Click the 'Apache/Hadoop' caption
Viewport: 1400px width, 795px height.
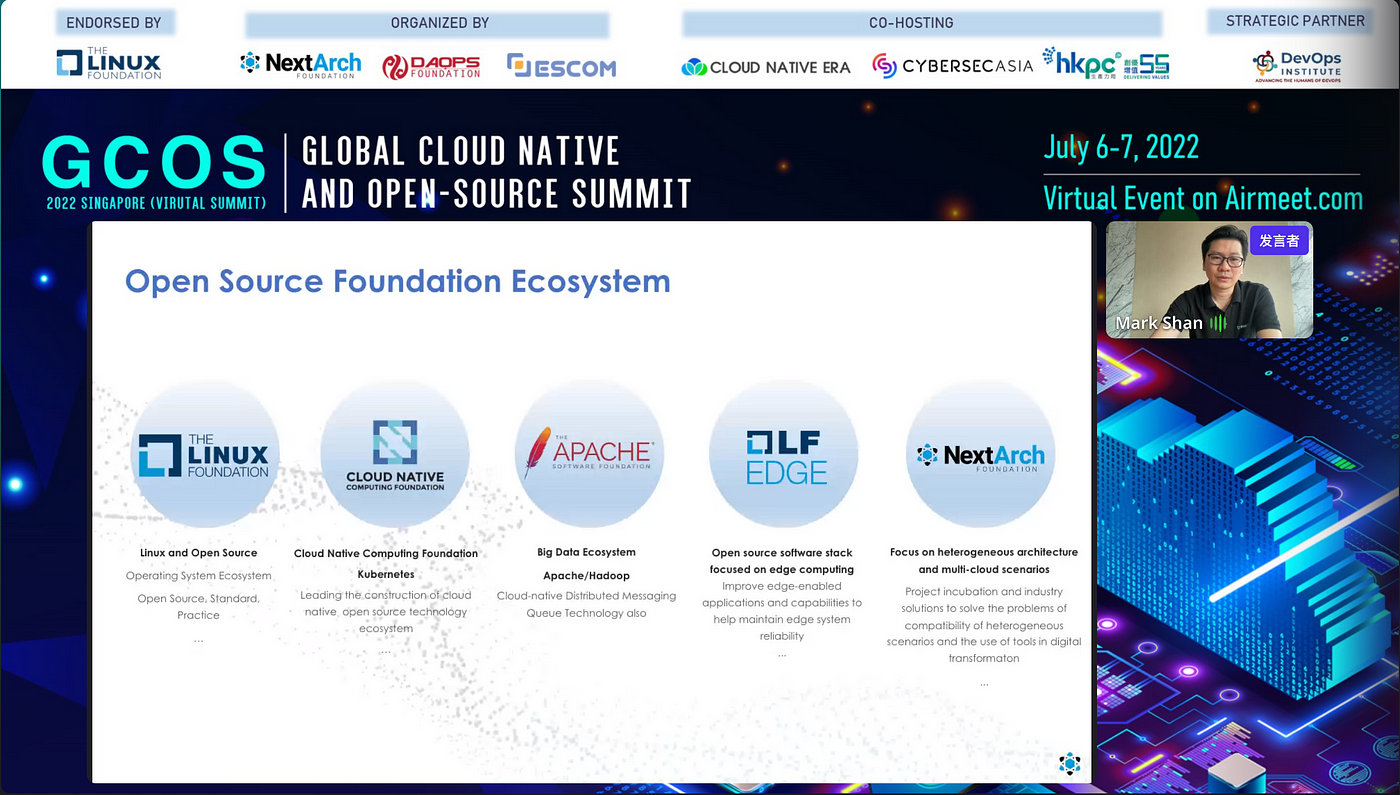[x=586, y=576]
